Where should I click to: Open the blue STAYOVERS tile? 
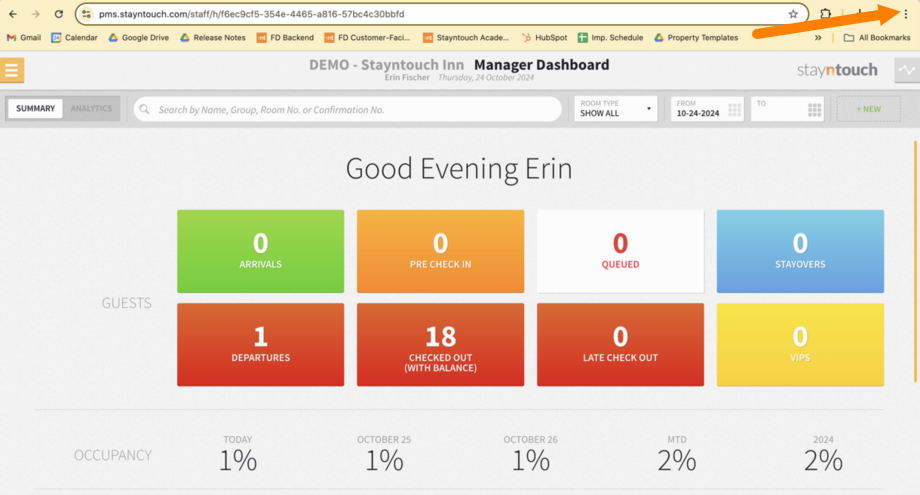tap(800, 251)
